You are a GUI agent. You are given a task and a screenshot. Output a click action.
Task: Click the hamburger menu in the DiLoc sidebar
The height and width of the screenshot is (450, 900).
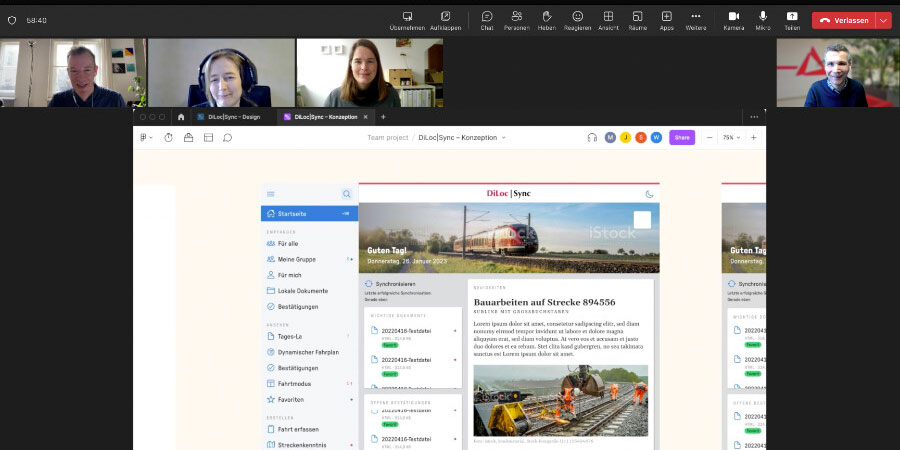click(271, 194)
